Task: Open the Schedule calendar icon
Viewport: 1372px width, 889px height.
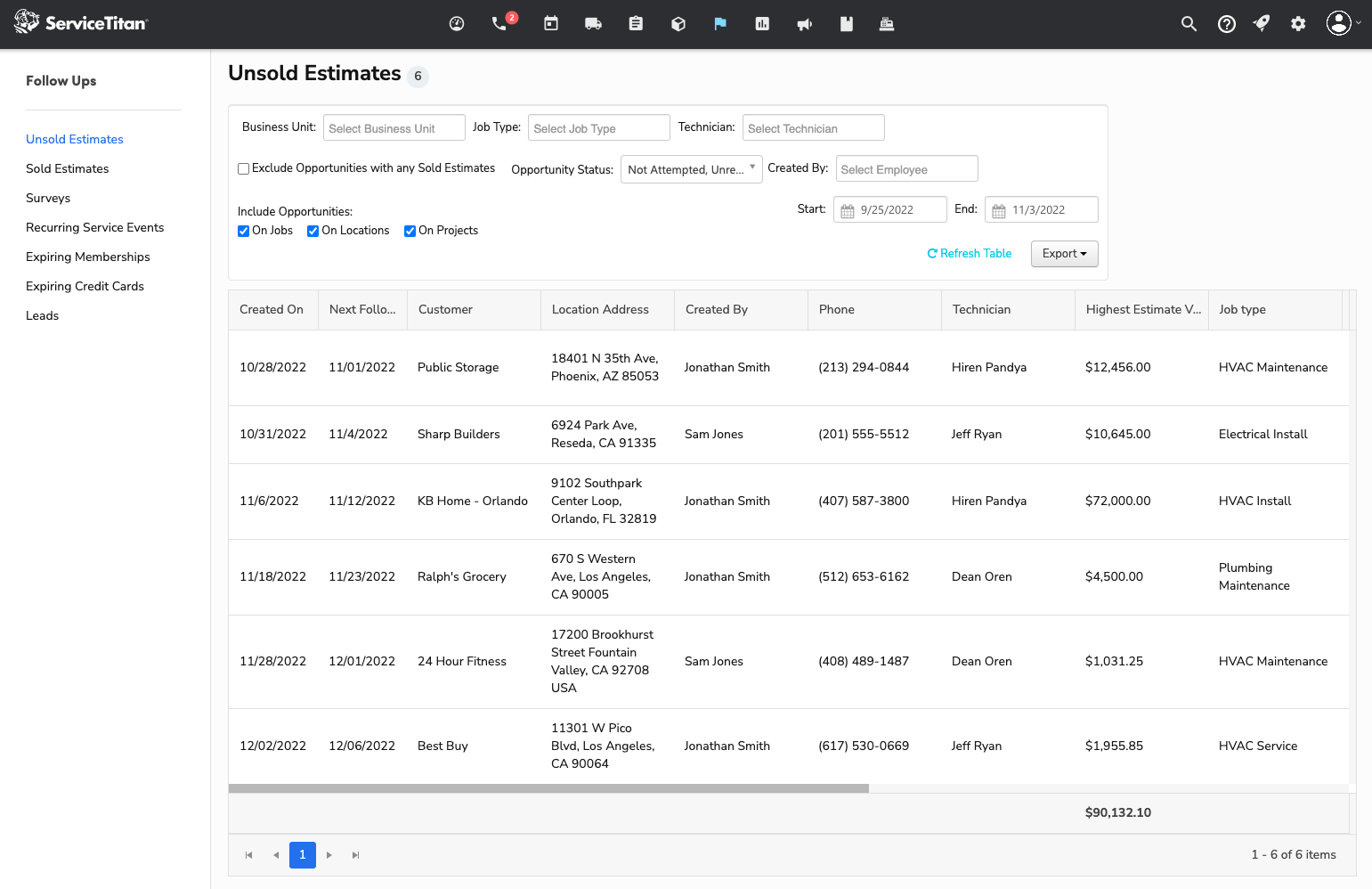Action: tap(551, 24)
